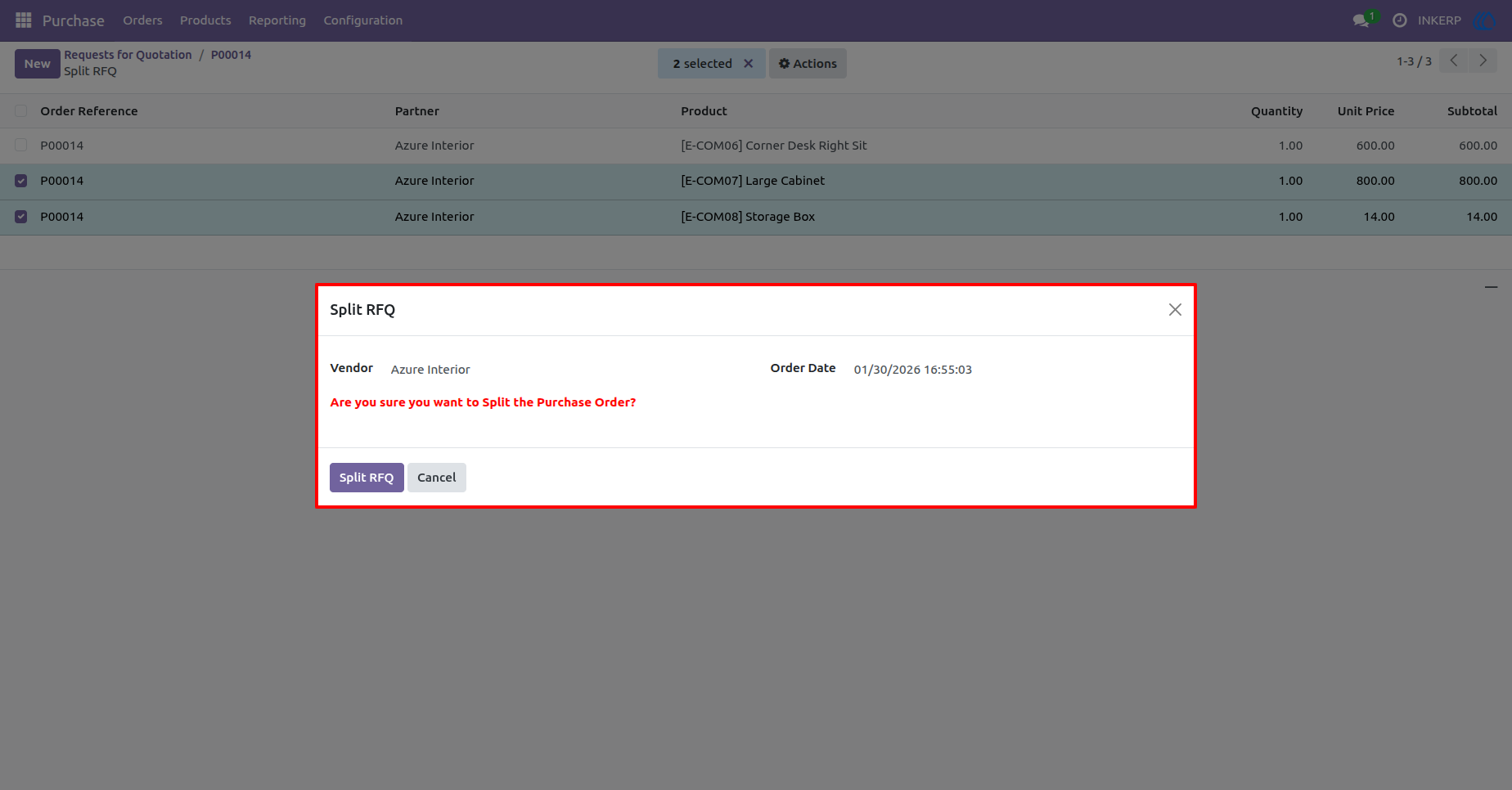Sort by Subtotal column header
This screenshot has height=790, width=1512.
coord(1472,111)
